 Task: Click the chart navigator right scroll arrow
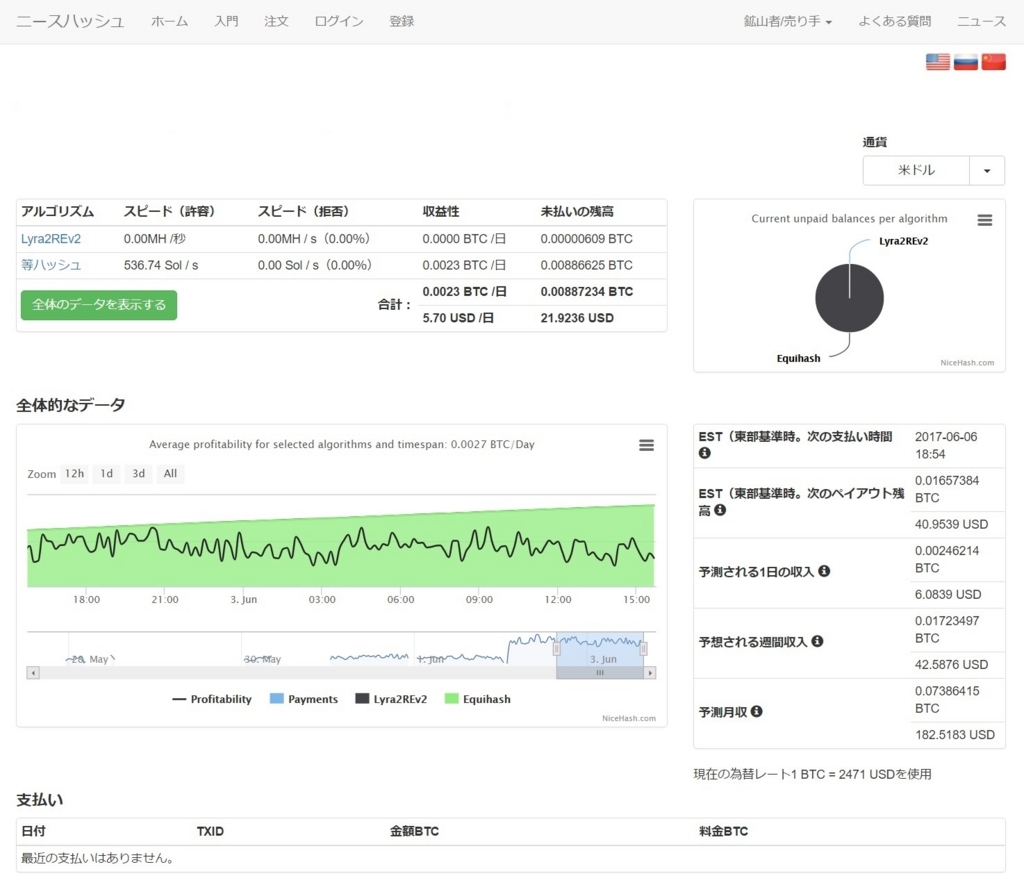pyautogui.click(x=650, y=673)
